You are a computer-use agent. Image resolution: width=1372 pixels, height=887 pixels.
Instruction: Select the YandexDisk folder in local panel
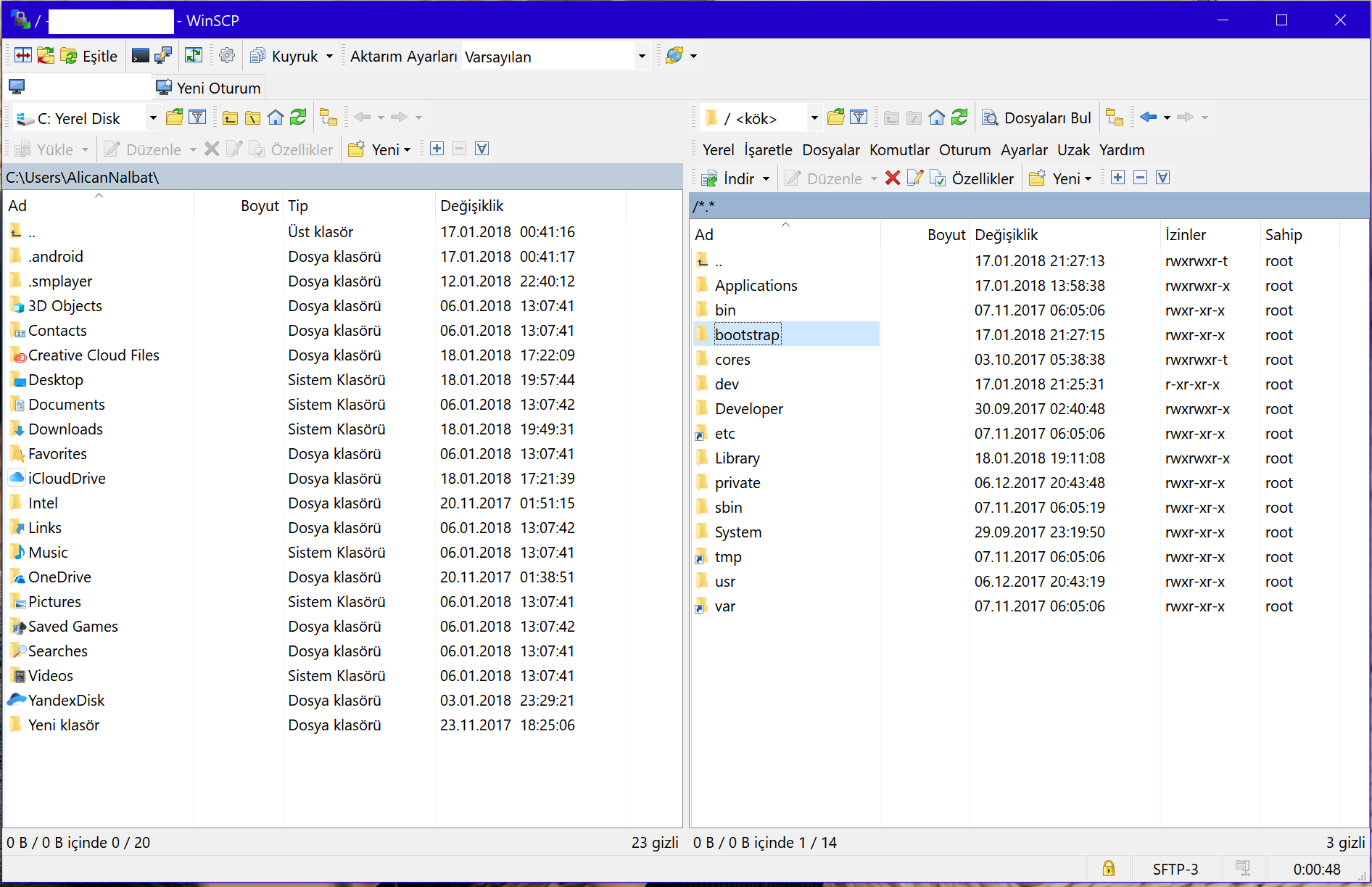coord(66,700)
